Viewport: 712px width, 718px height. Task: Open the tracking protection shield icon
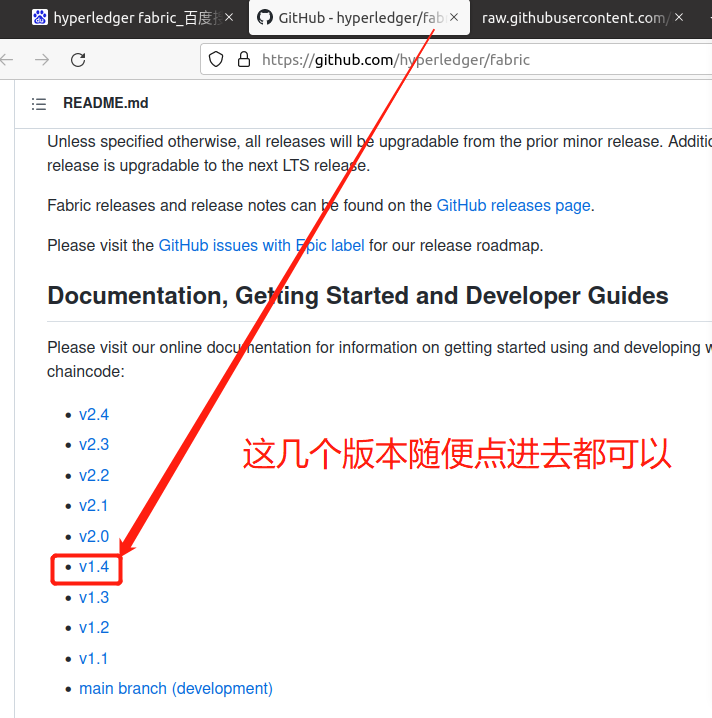click(x=216, y=60)
